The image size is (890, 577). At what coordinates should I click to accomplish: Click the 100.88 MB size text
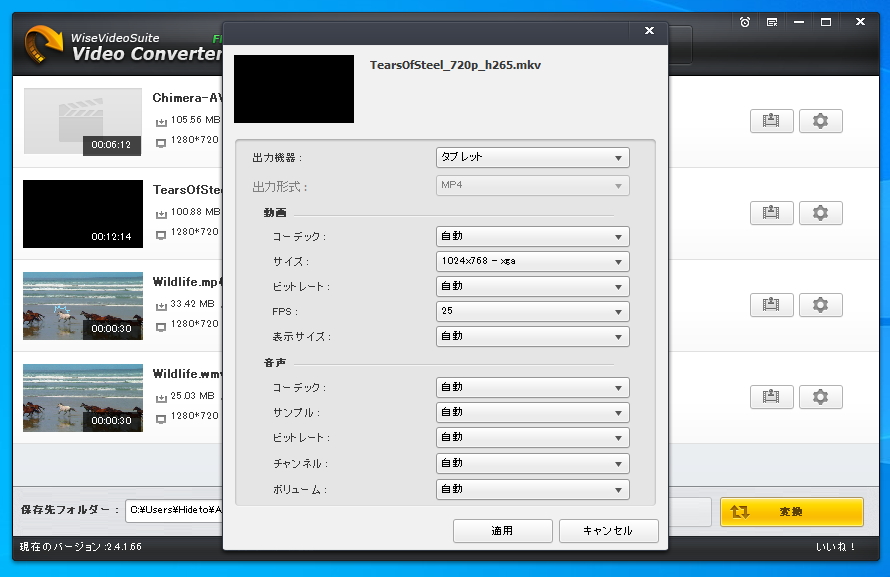(x=195, y=212)
